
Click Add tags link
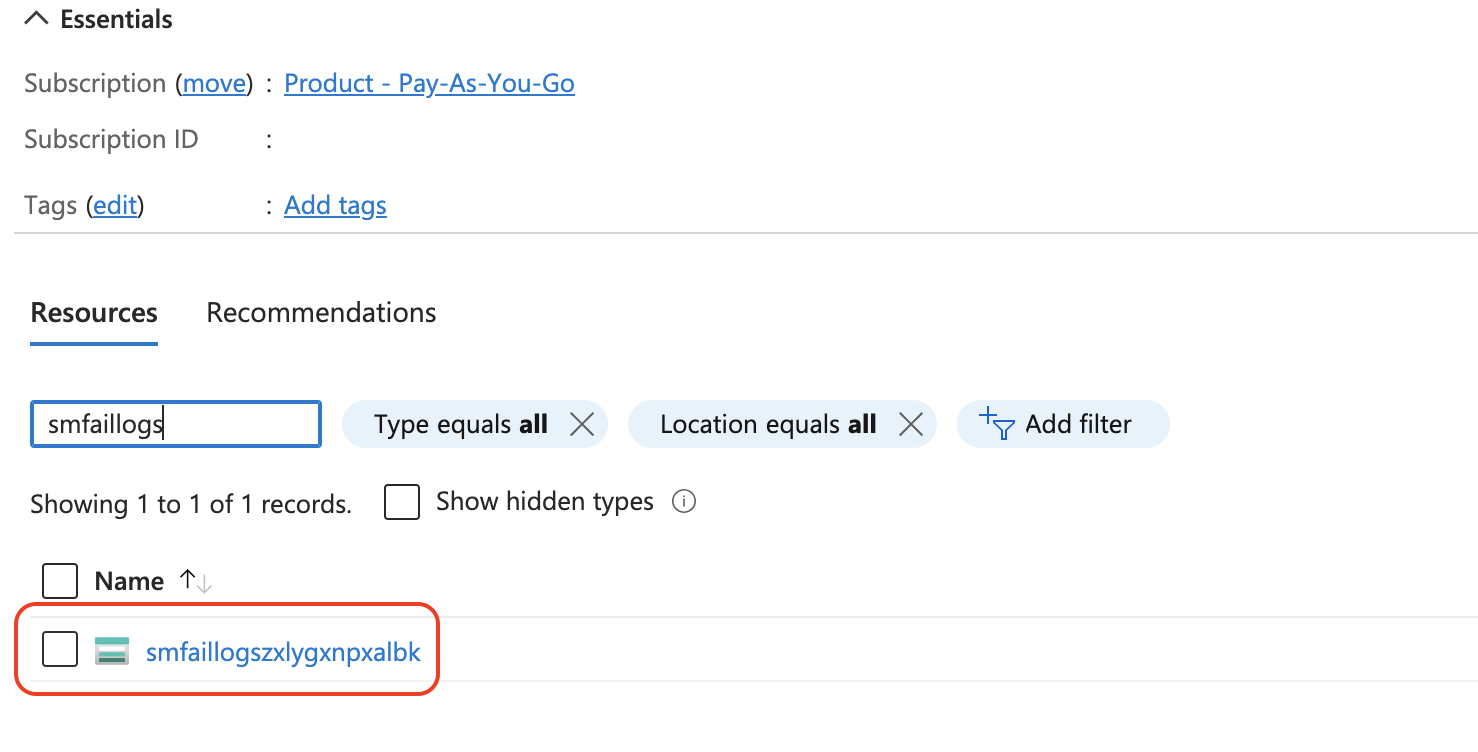pyautogui.click(x=335, y=205)
